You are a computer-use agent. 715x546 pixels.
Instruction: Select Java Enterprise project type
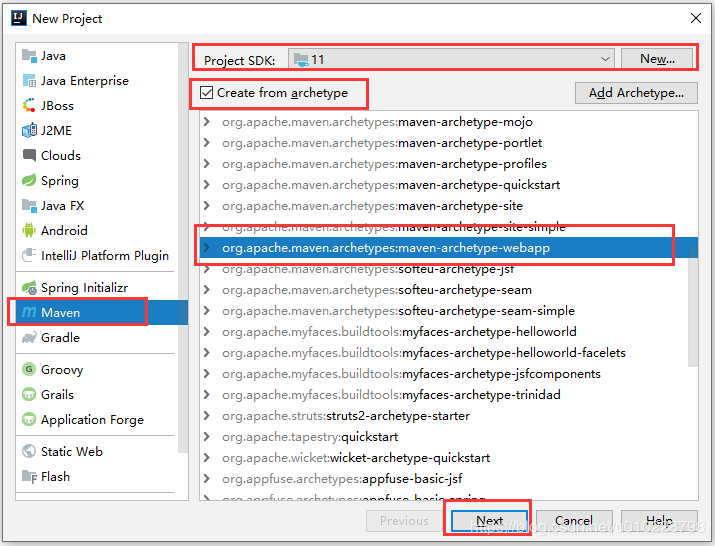point(85,81)
